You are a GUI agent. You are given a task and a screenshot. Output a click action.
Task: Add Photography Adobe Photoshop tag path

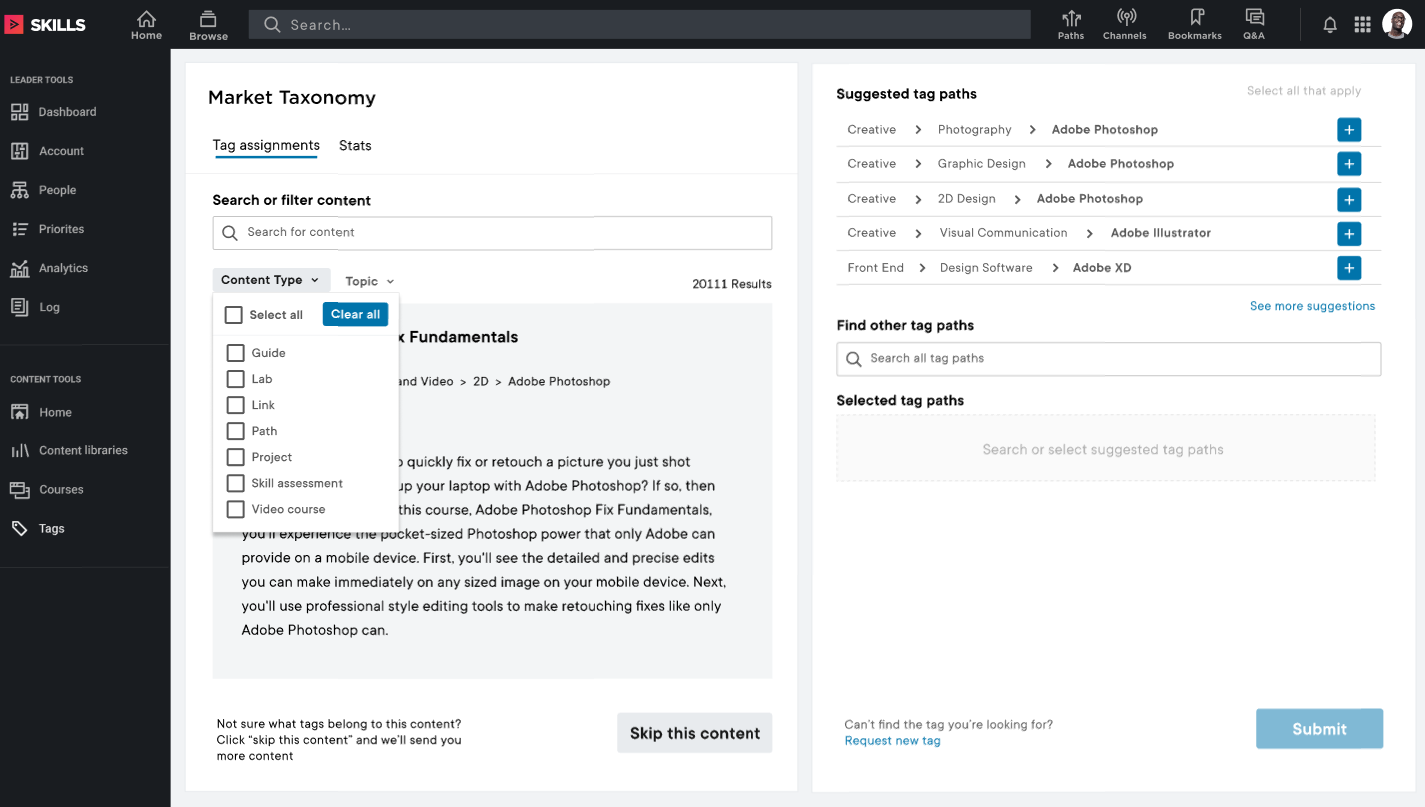(x=1349, y=130)
